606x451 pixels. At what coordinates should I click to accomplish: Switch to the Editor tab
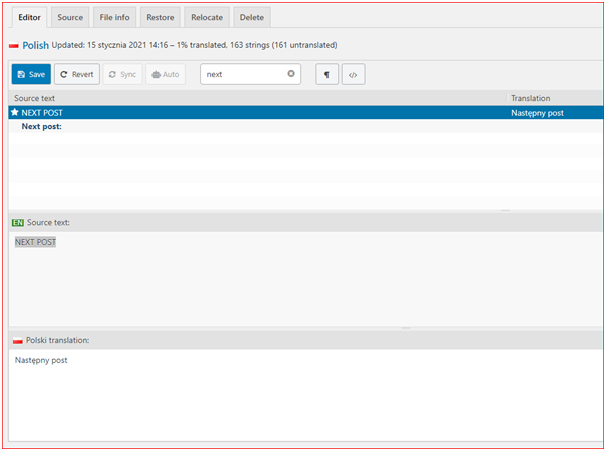pyautogui.click(x=29, y=17)
